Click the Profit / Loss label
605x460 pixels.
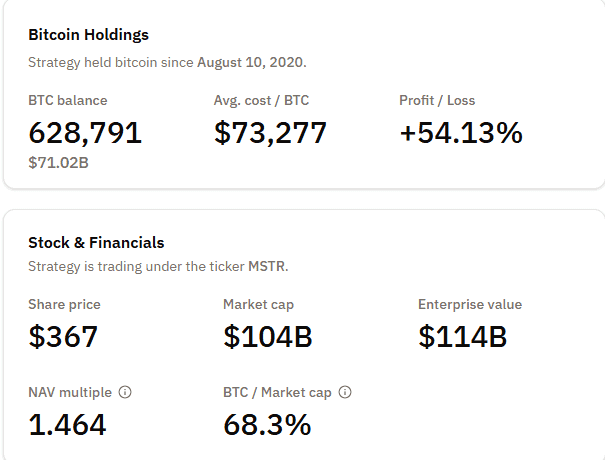coord(437,100)
